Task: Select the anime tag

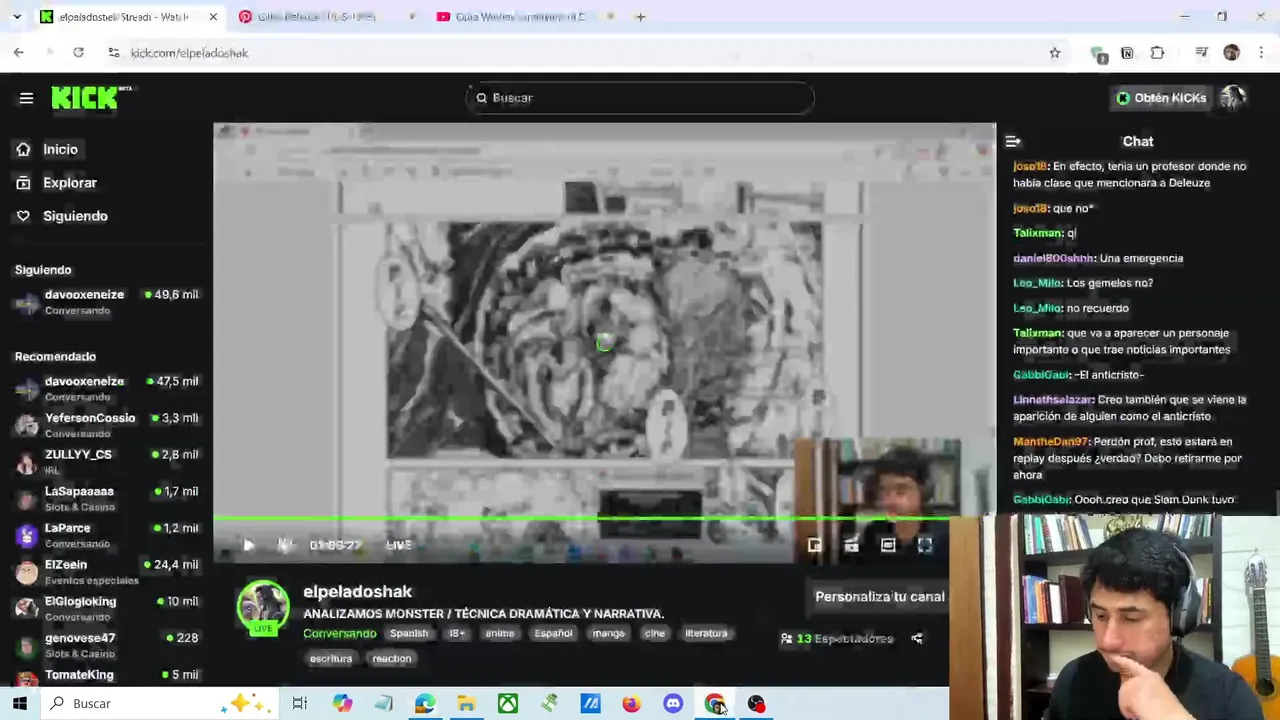Action: pos(500,633)
